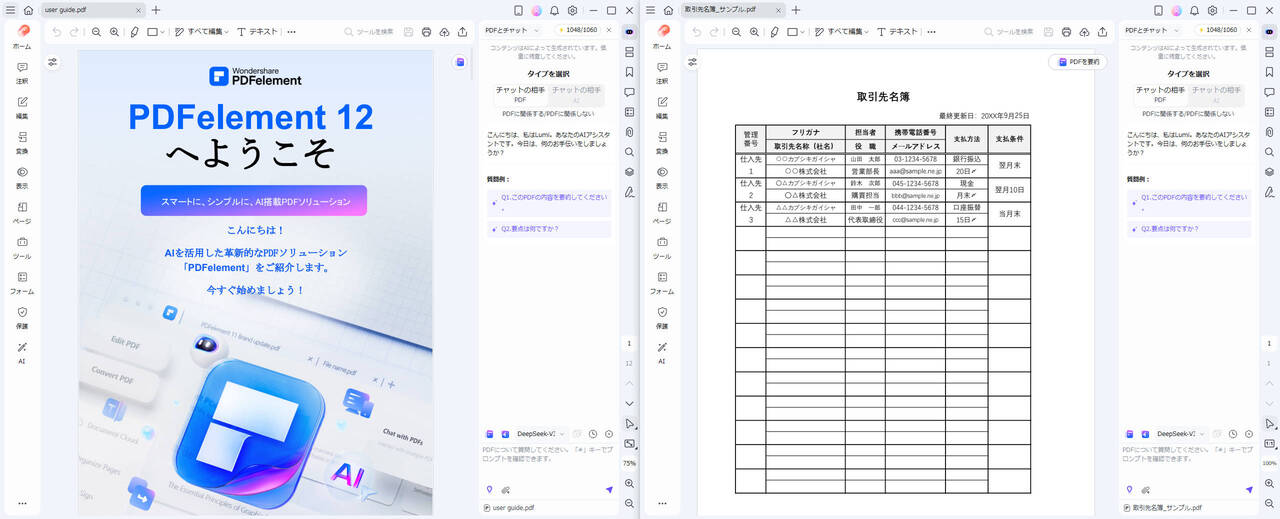Select チャットの相手 PDF option in the left window
Image resolution: width=1280 pixels, height=519 pixels.
(x=520, y=95)
